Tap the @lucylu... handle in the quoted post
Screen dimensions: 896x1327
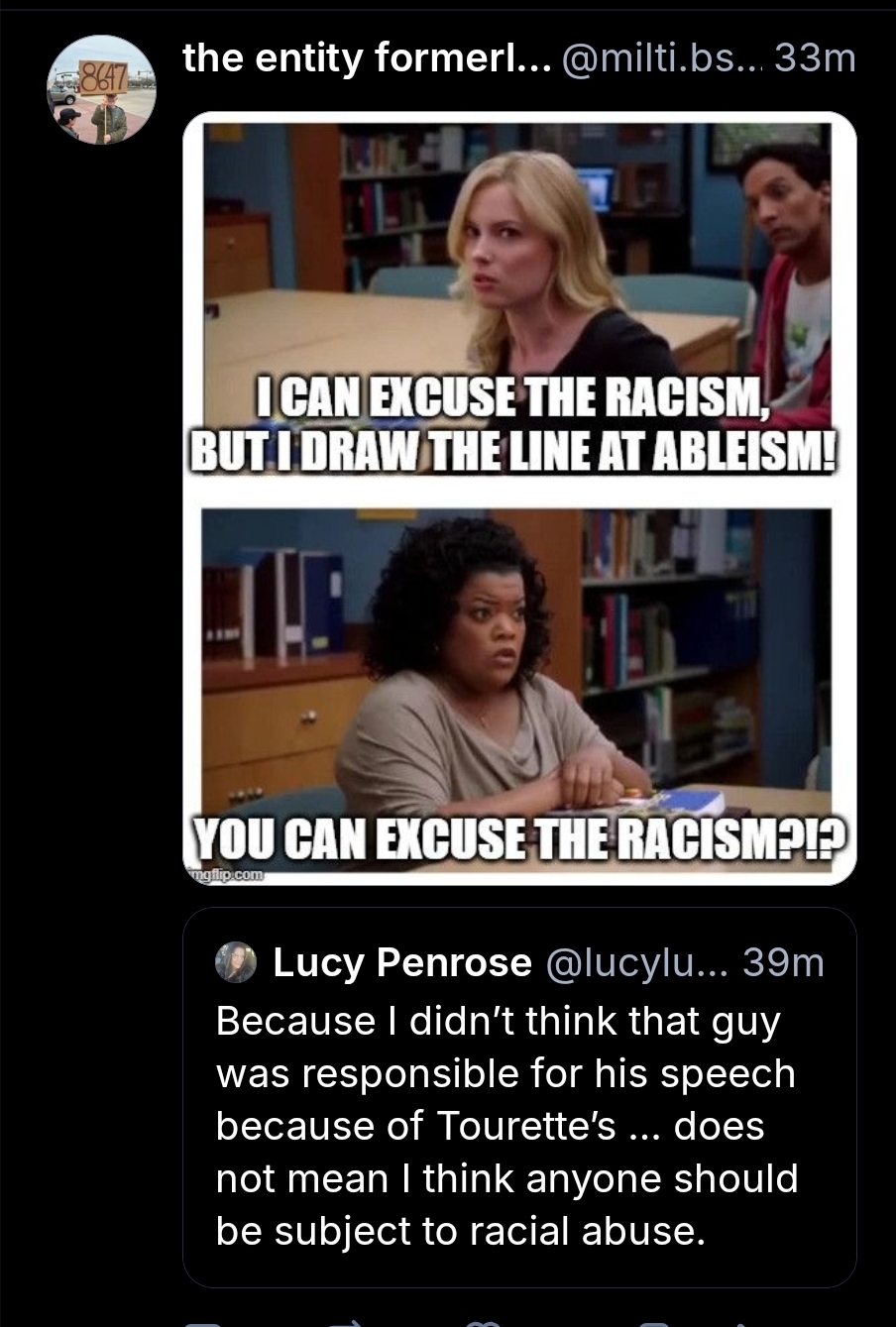click(637, 962)
